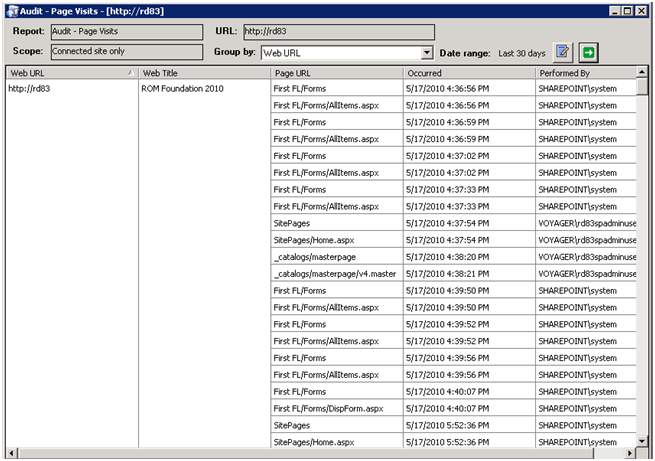Select the 5/17/2010 4:38:20 PM cell
655x461 pixels.
click(469, 257)
